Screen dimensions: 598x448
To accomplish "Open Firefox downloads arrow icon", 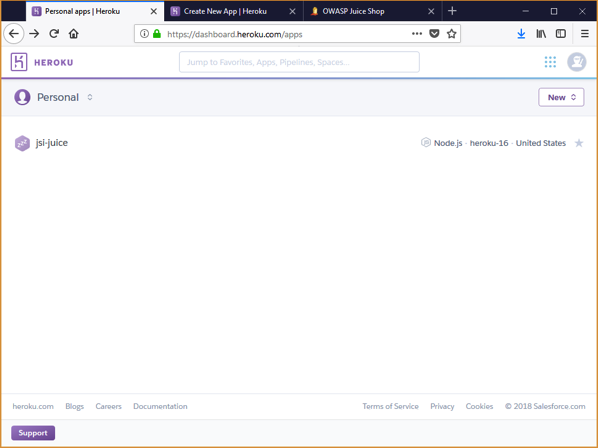I will pos(521,34).
